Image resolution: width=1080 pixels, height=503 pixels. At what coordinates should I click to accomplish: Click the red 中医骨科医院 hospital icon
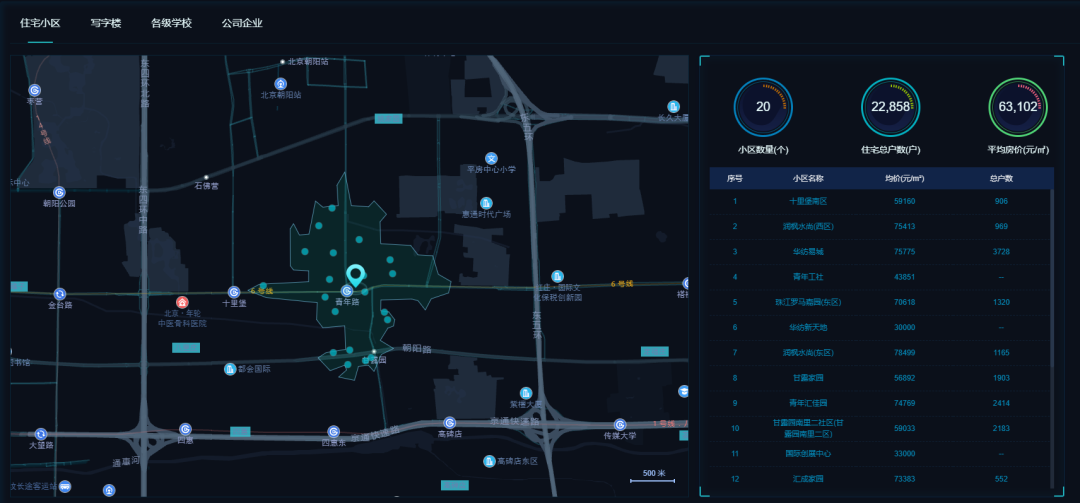tap(182, 302)
